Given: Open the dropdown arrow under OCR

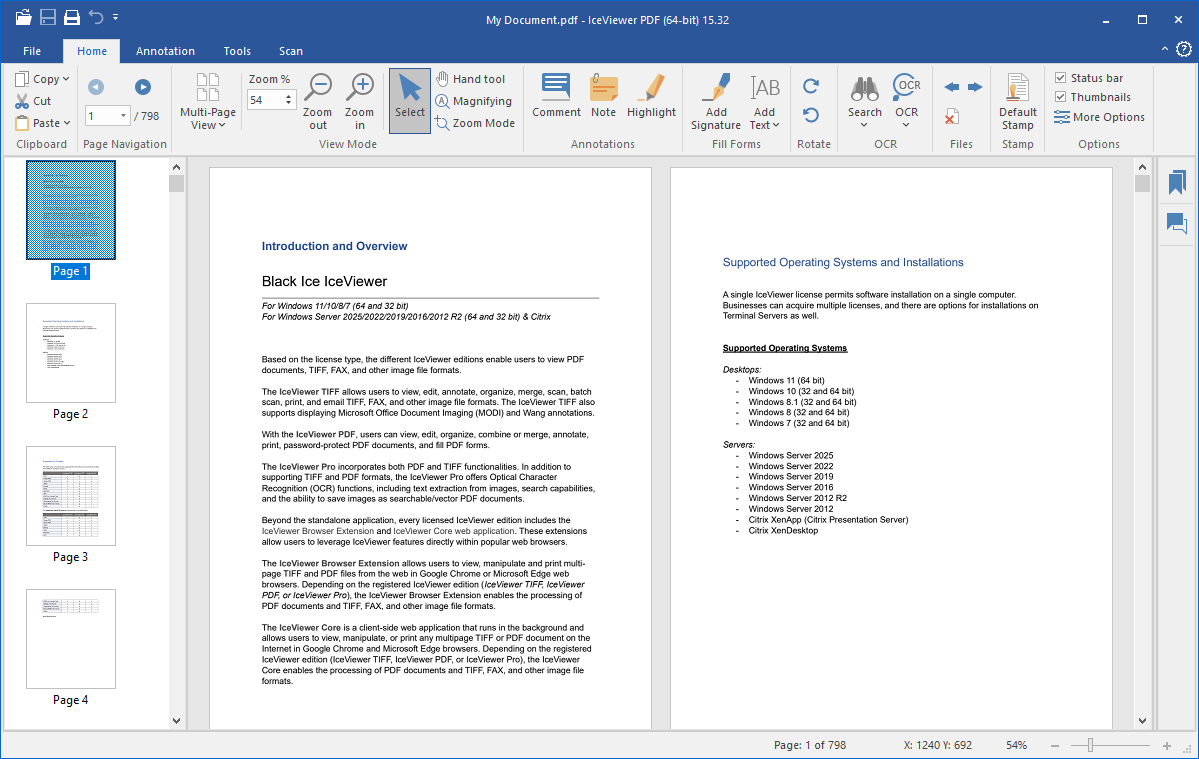Looking at the screenshot, I should [x=907, y=125].
